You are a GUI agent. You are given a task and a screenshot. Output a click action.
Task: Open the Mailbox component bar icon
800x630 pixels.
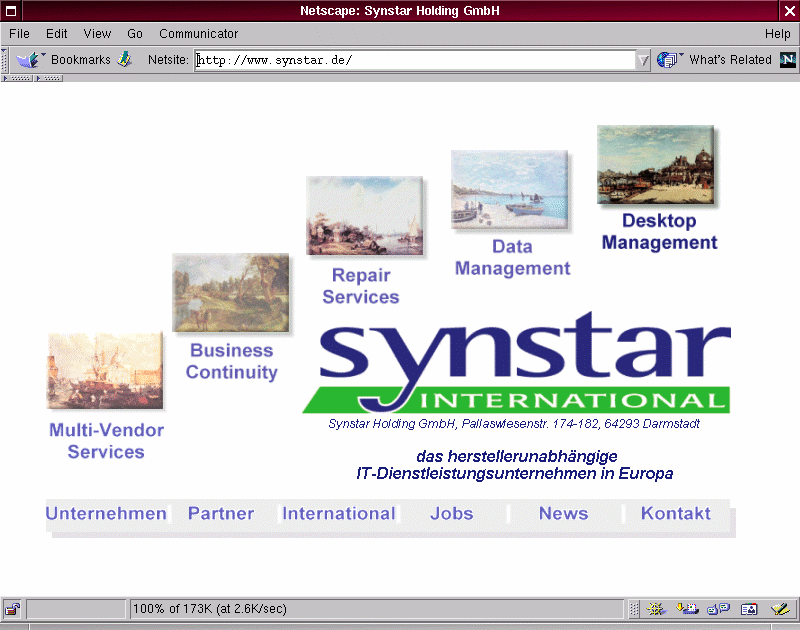687,609
